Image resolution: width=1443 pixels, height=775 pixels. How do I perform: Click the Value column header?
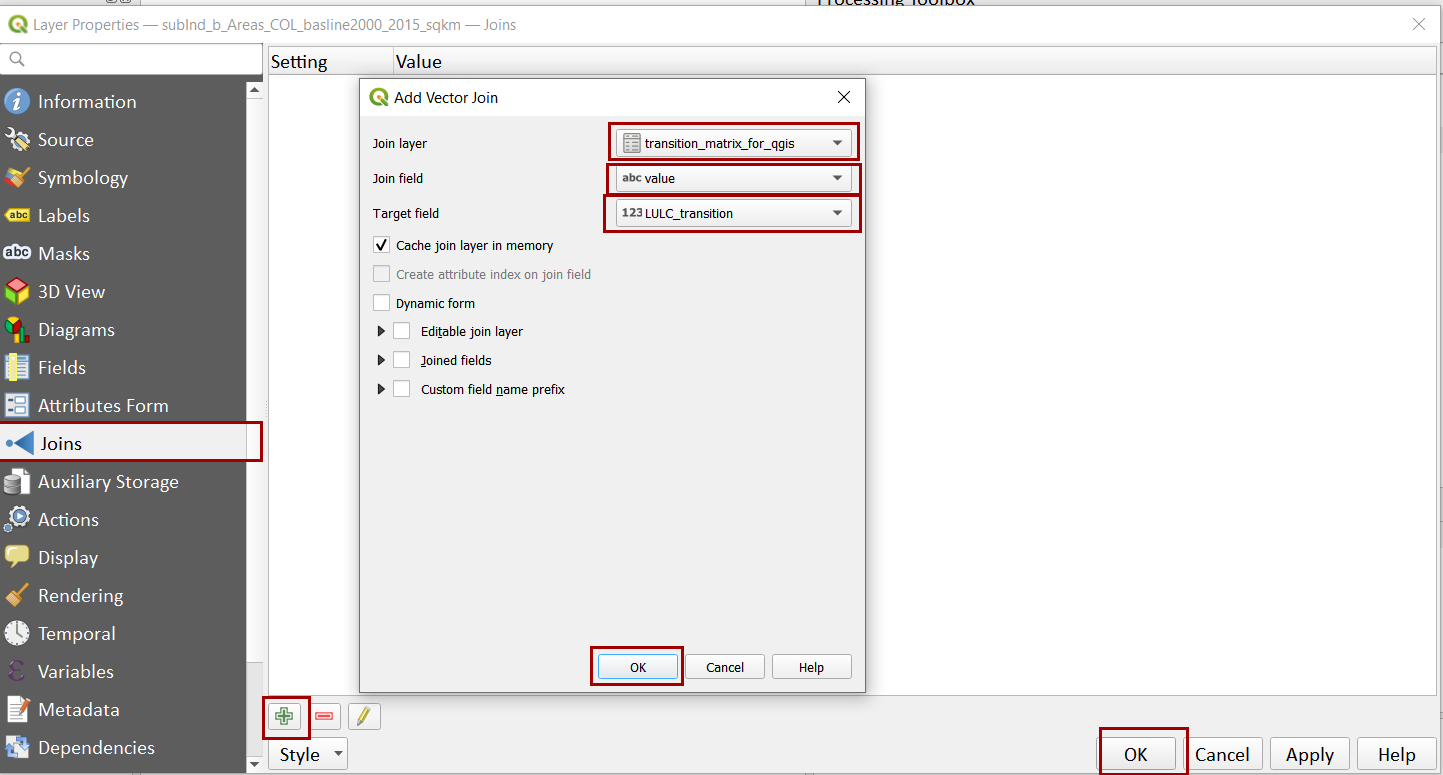[914, 61]
